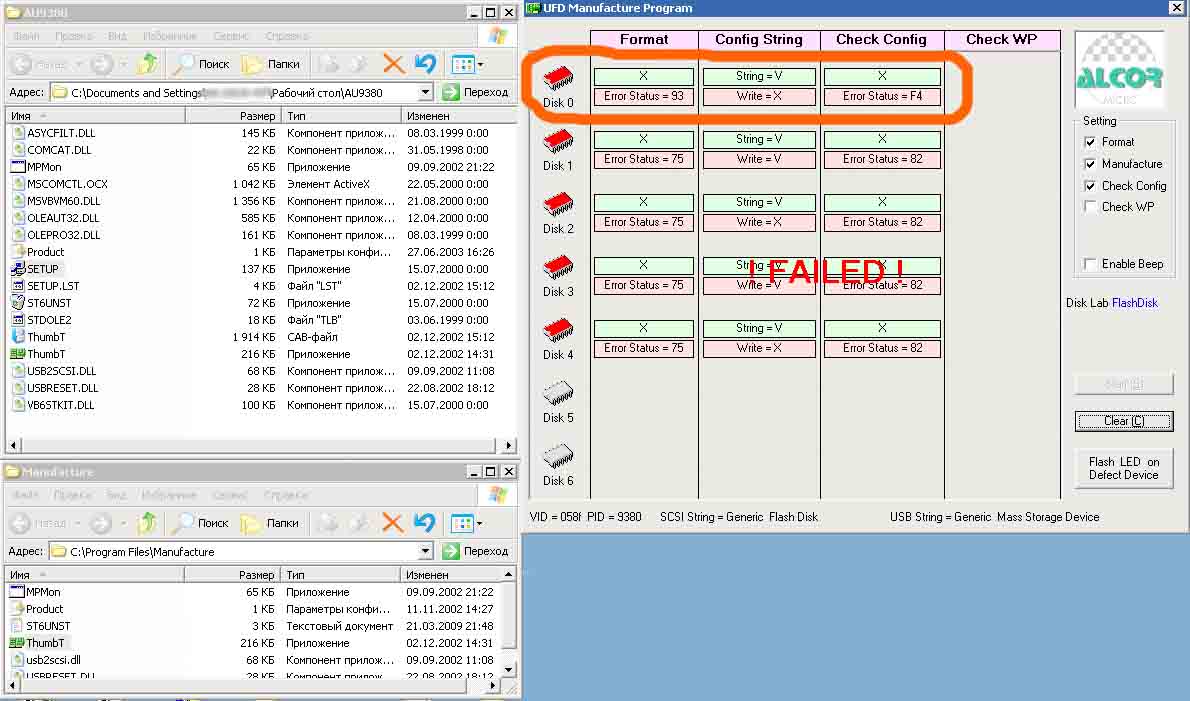Screen dimensions: 1190x701
Task: Select ST6UNST text document in Manufacture window
Action: point(40,626)
